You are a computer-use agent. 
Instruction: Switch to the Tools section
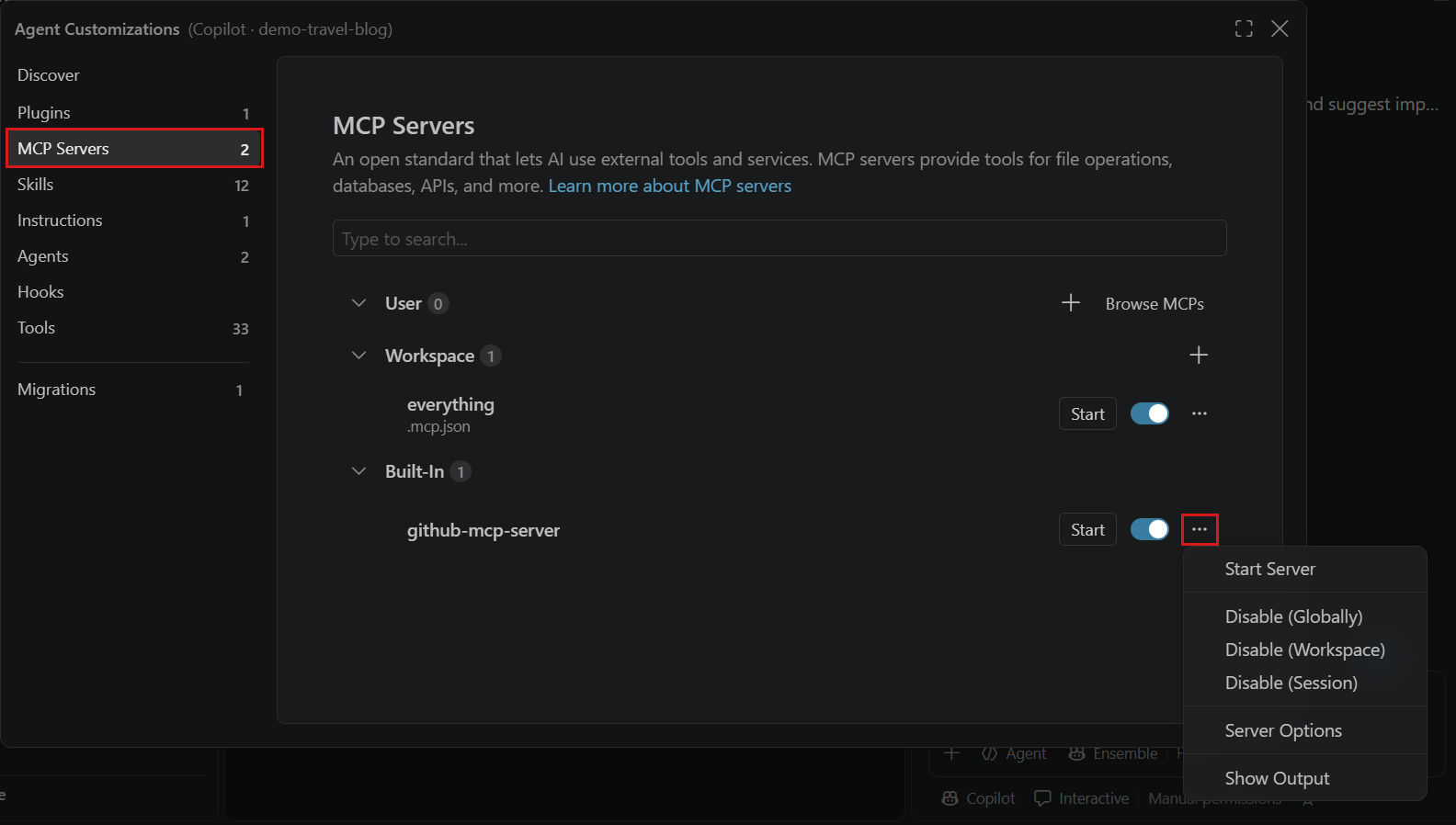click(133, 328)
